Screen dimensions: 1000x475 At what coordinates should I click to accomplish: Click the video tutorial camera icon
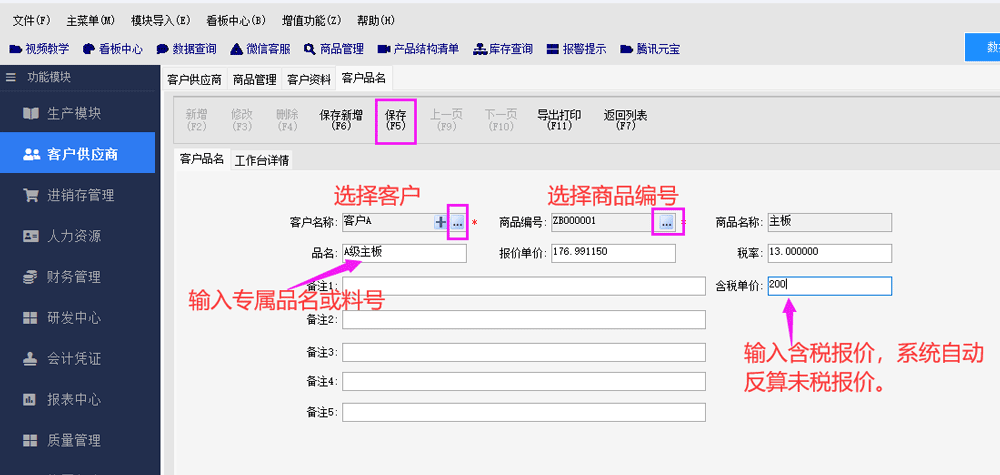click(x=16, y=48)
